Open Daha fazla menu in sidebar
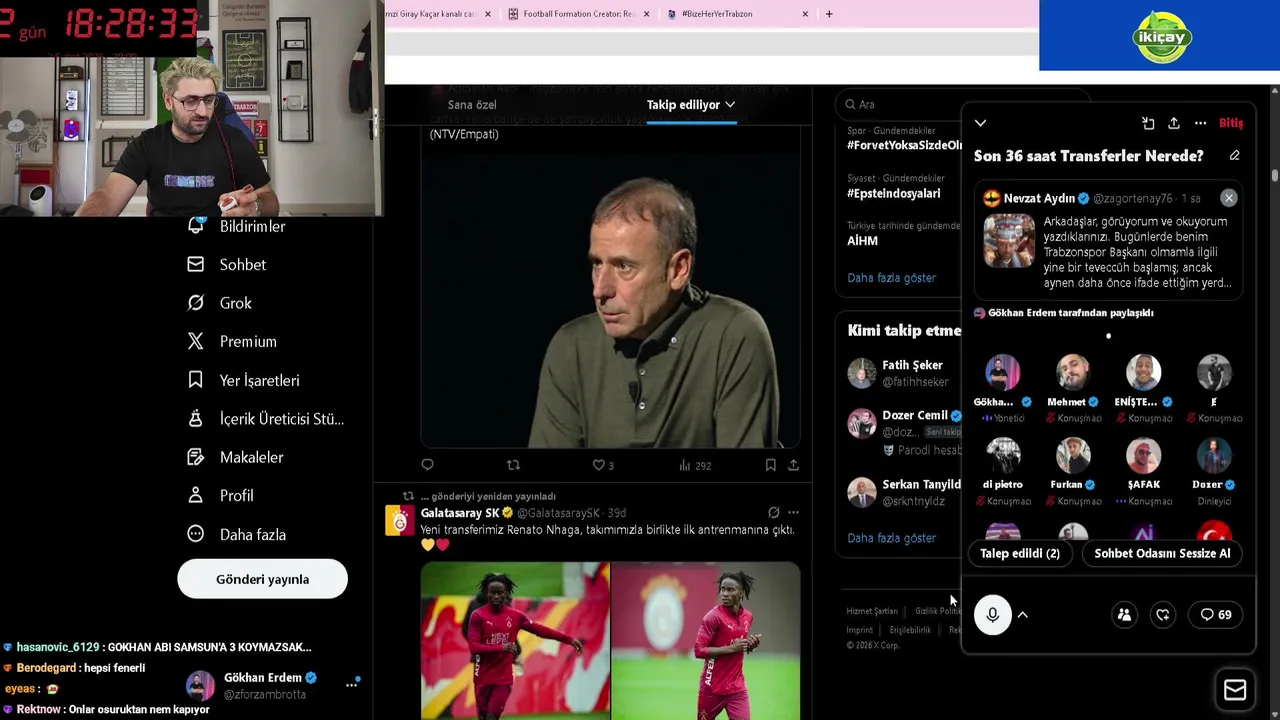 237,534
